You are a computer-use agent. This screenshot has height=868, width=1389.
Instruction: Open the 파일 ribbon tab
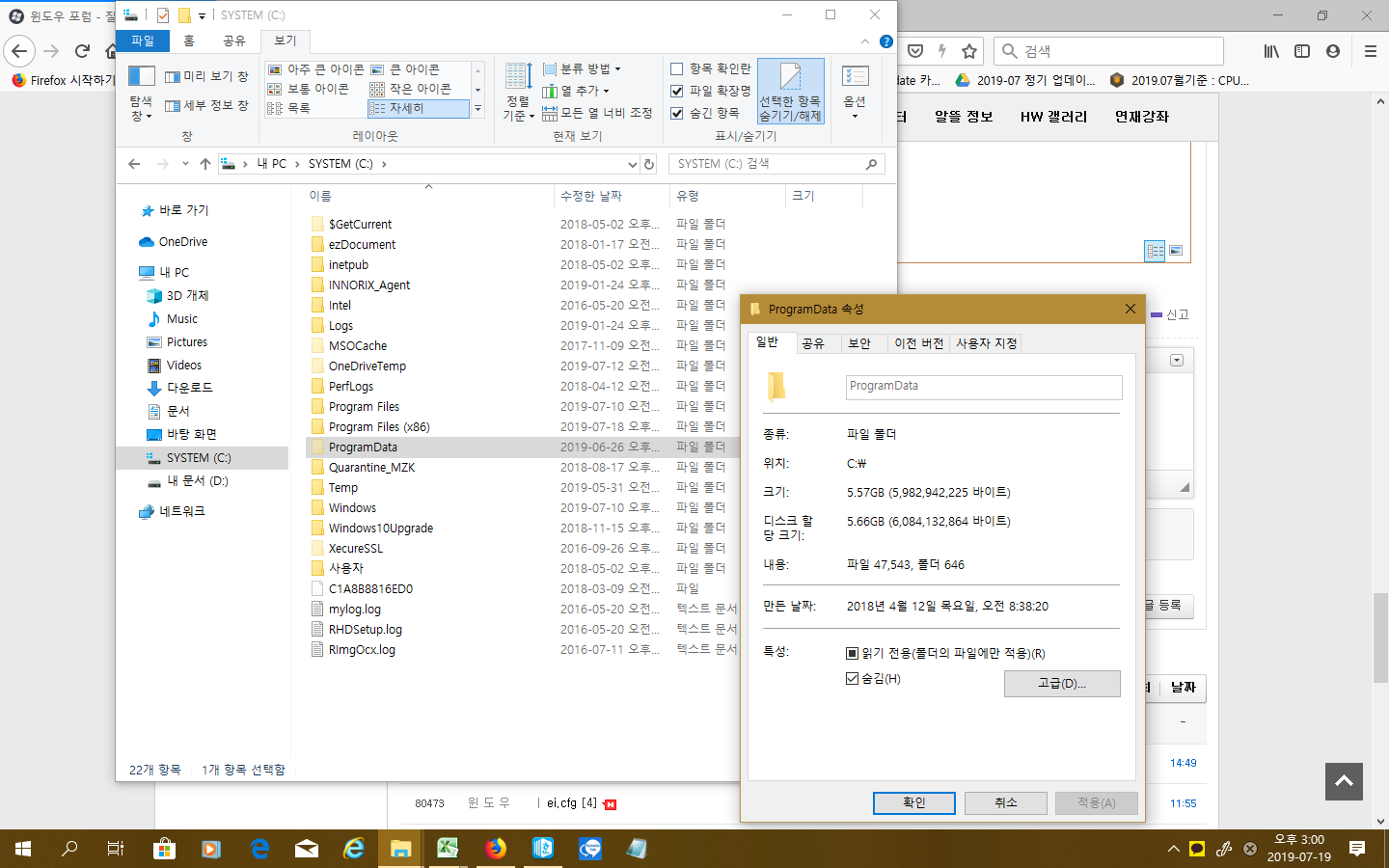[x=143, y=41]
